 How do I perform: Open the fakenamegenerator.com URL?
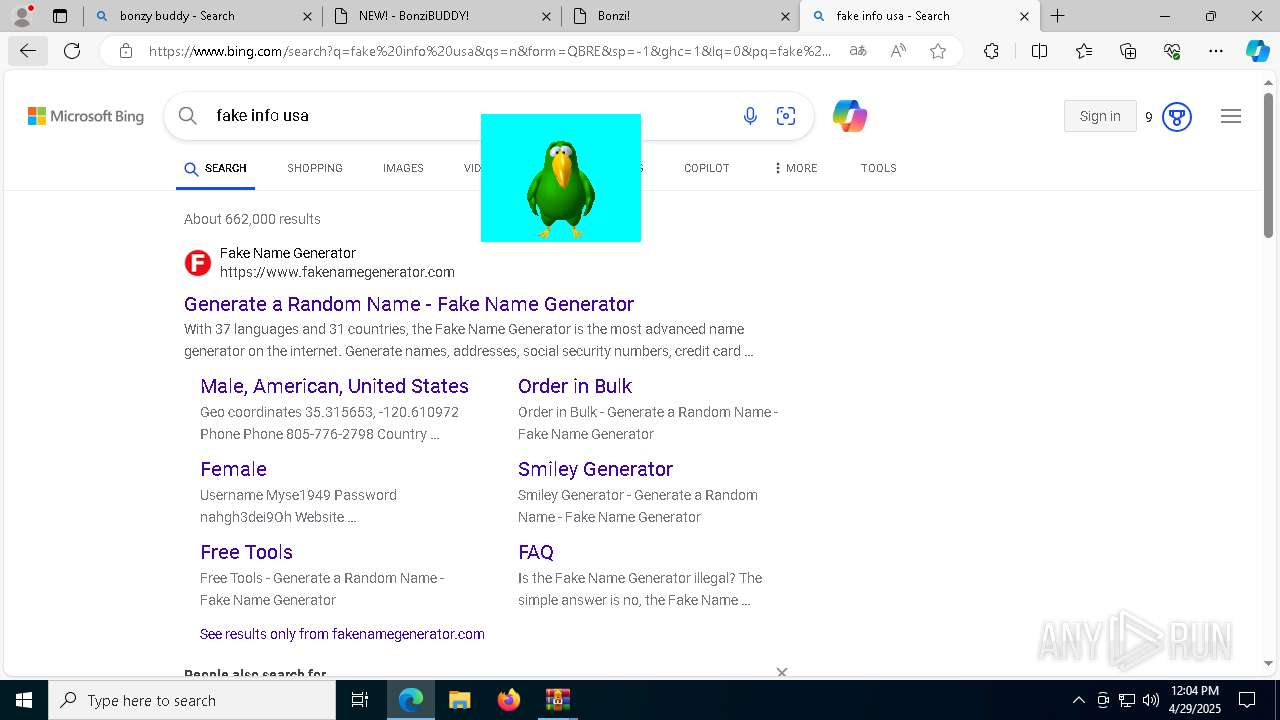pos(337,272)
